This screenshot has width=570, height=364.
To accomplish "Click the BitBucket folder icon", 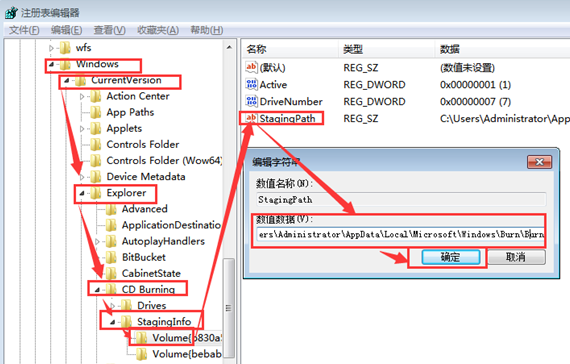I will (111, 257).
